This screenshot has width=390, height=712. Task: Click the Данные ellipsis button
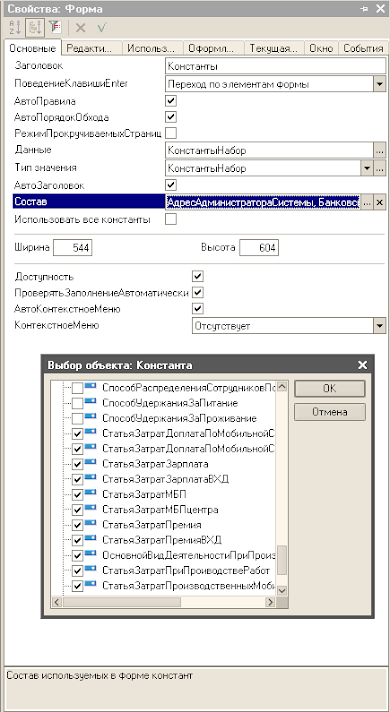point(380,150)
